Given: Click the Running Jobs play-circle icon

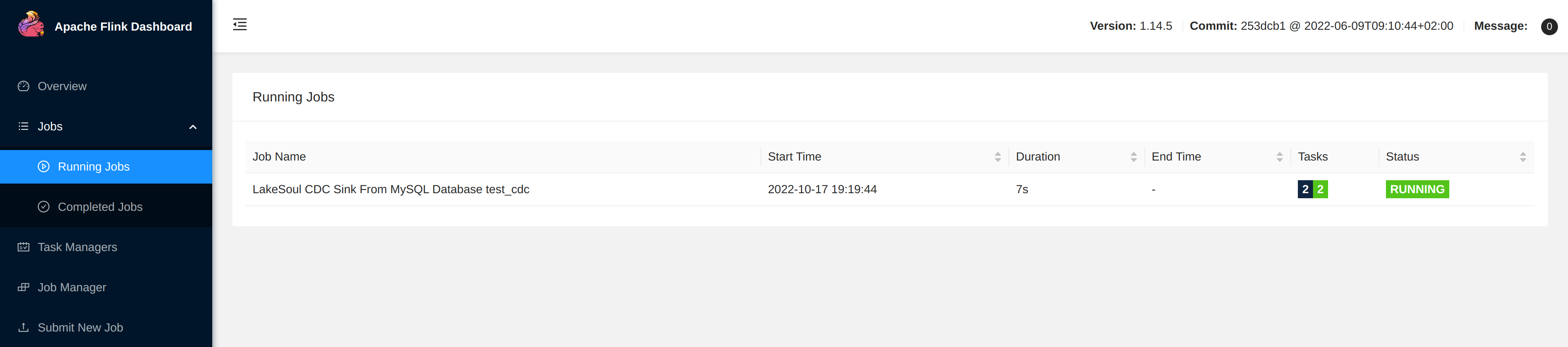Looking at the screenshot, I should coord(44,166).
